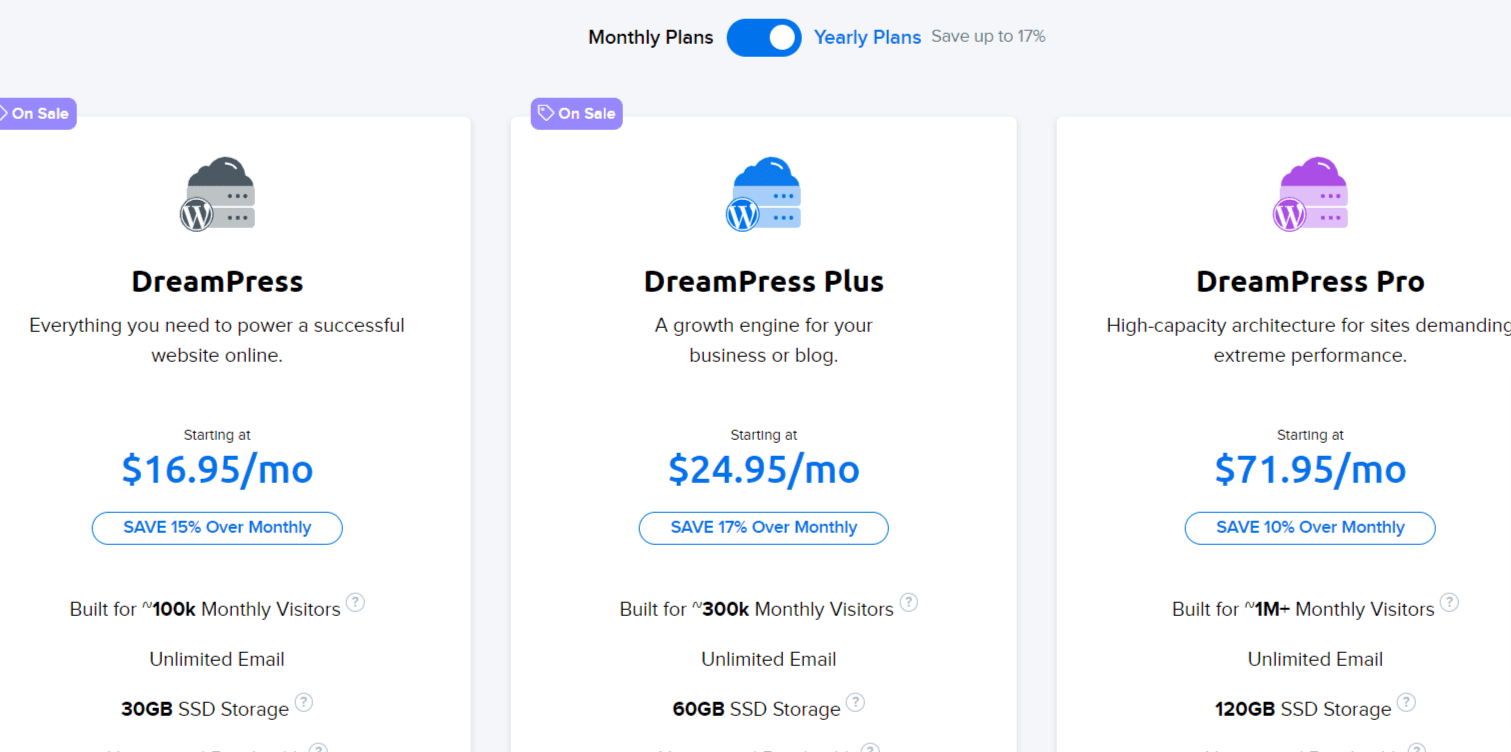
Task: Click Unlimited Email in the DreamPress Pro card
Action: coord(1315,660)
